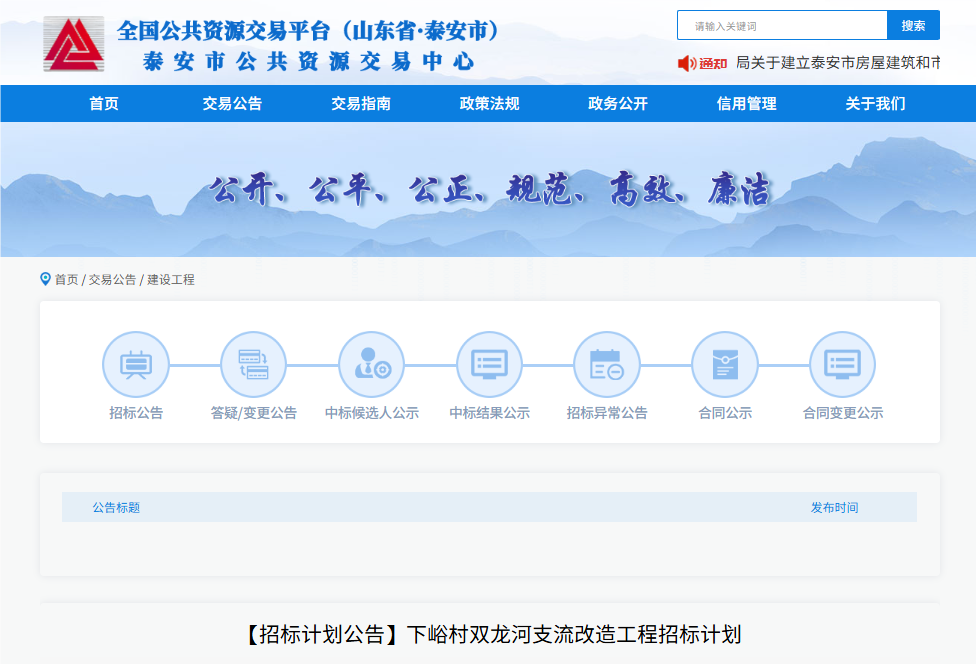Click the red speaker 通知 icon
The width and height of the screenshot is (976, 664).
click(x=702, y=63)
